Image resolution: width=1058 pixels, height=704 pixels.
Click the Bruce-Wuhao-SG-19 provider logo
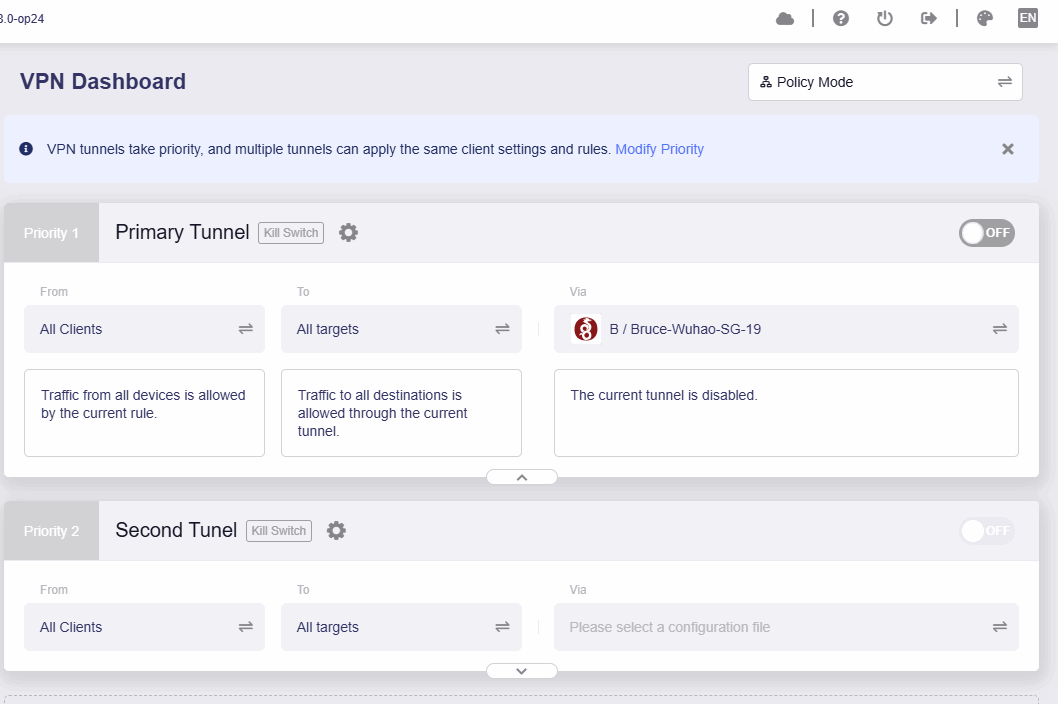click(586, 329)
